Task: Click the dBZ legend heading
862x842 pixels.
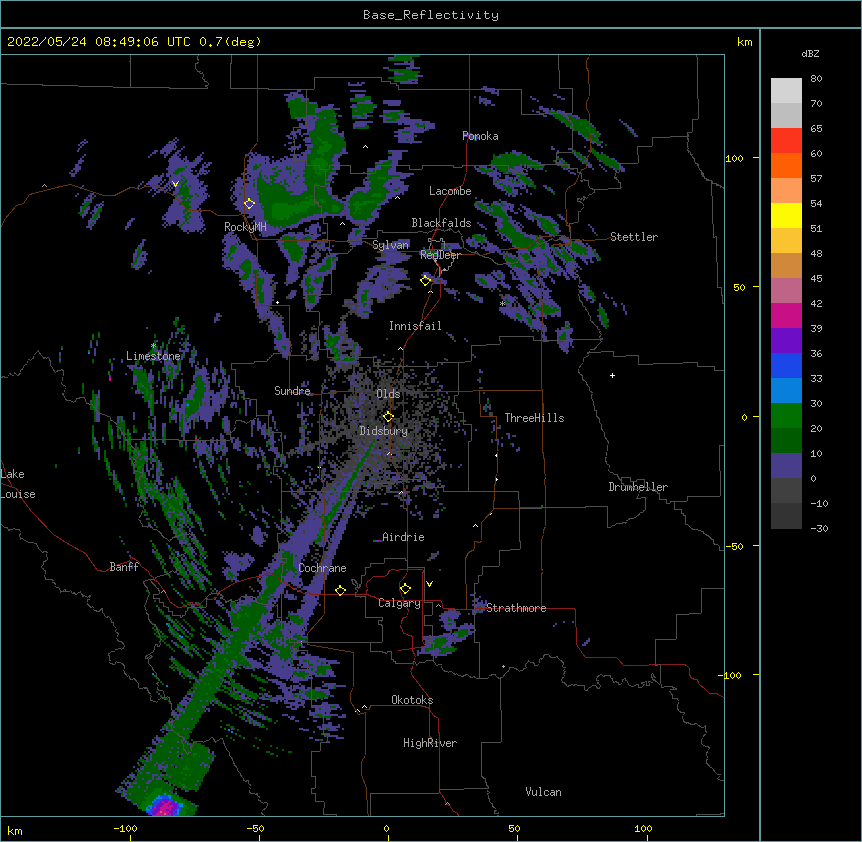Action: (x=810, y=53)
